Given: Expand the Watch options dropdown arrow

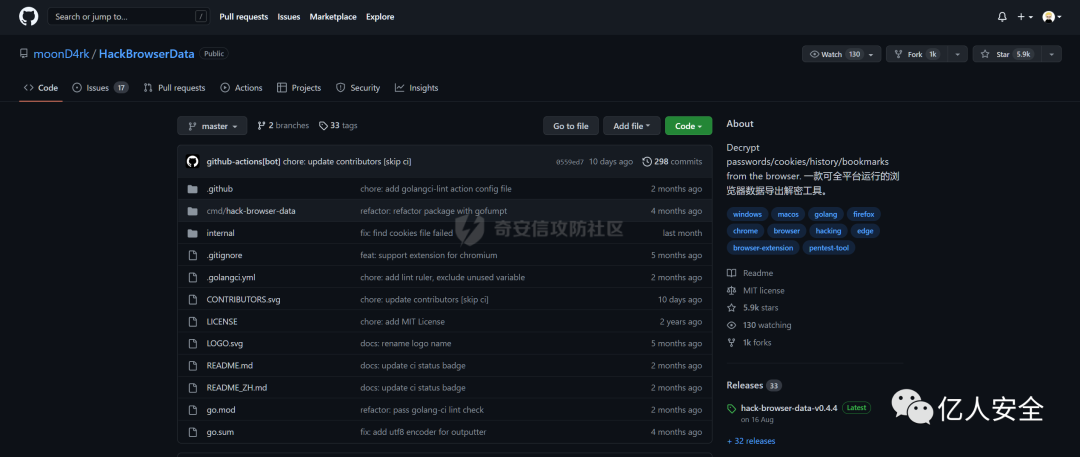Looking at the screenshot, I should coord(872,54).
